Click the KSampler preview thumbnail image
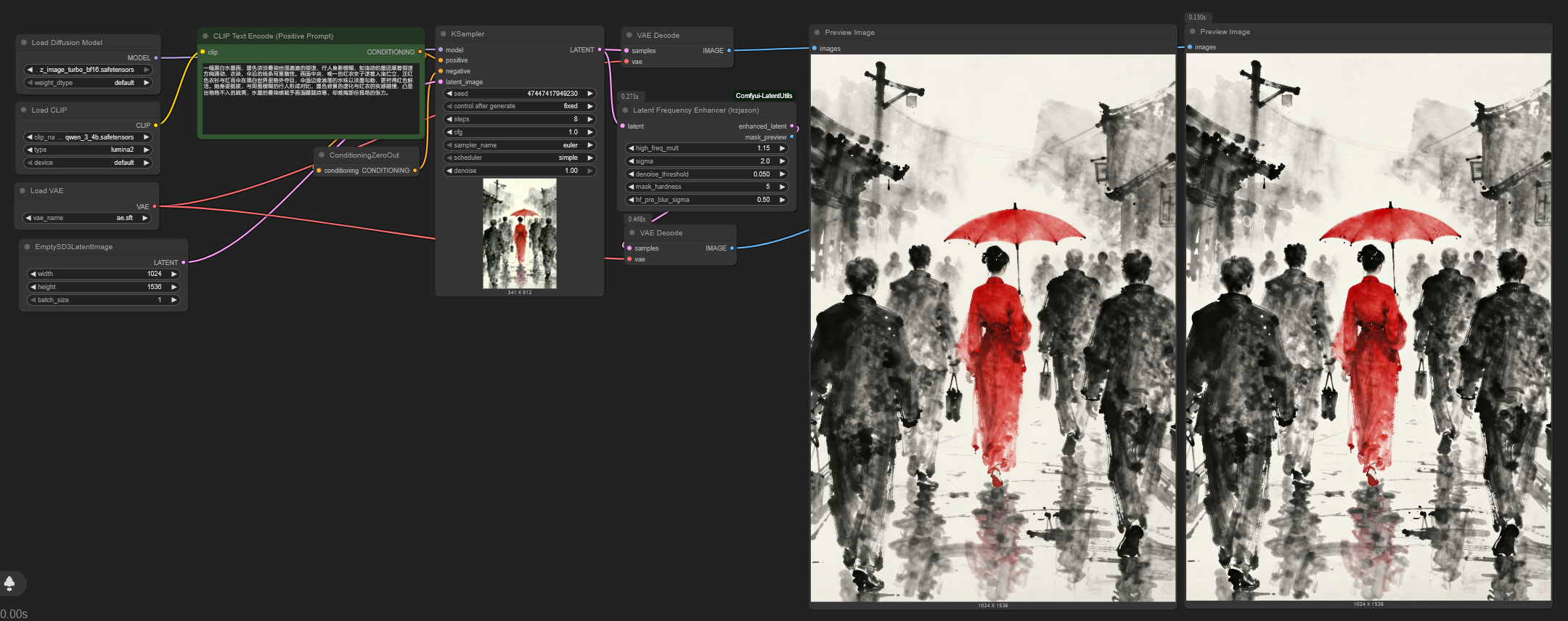This screenshot has height=621, width=1568. (x=520, y=234)
